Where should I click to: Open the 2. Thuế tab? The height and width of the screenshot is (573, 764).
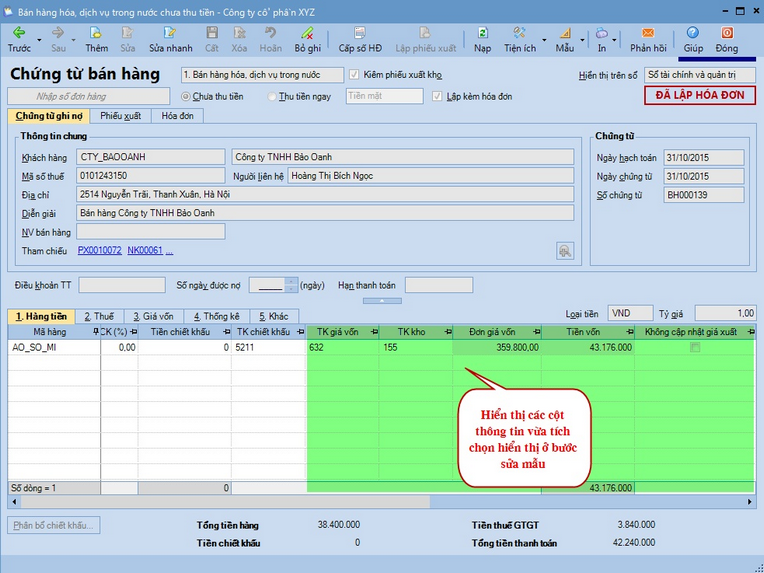(x=99, y=316)
